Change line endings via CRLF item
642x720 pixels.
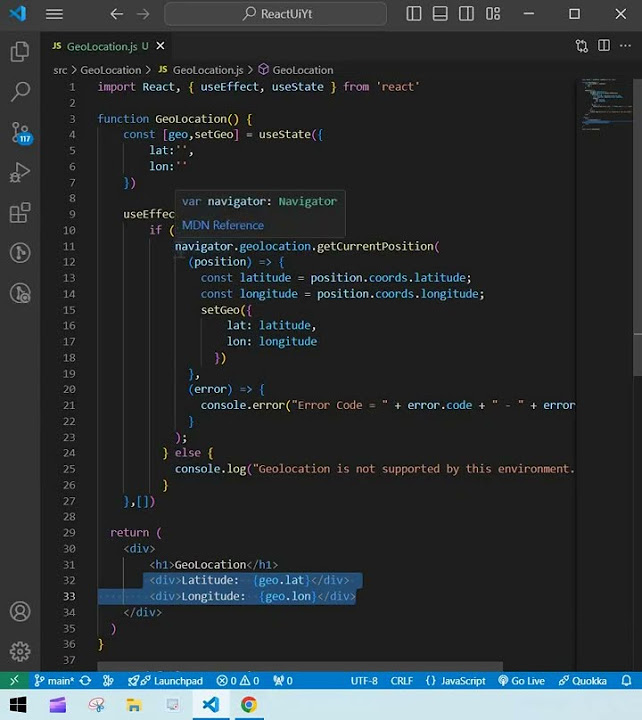click(401, 681)
